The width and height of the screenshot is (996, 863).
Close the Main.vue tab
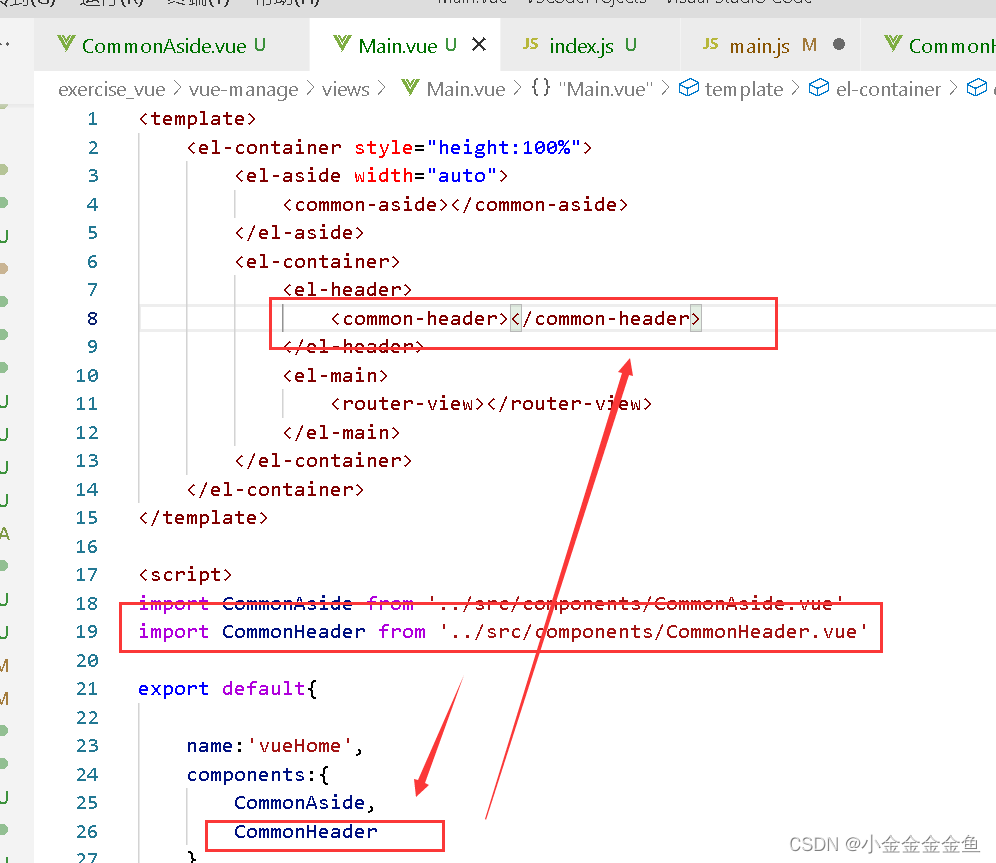pyautogui.click(x=479, y=44)
